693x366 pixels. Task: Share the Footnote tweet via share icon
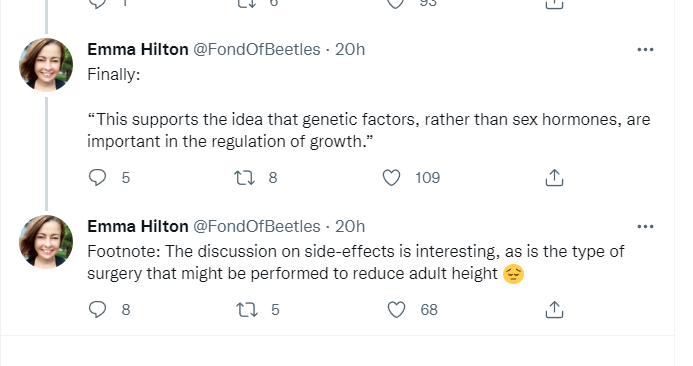(x=554, y=309)
